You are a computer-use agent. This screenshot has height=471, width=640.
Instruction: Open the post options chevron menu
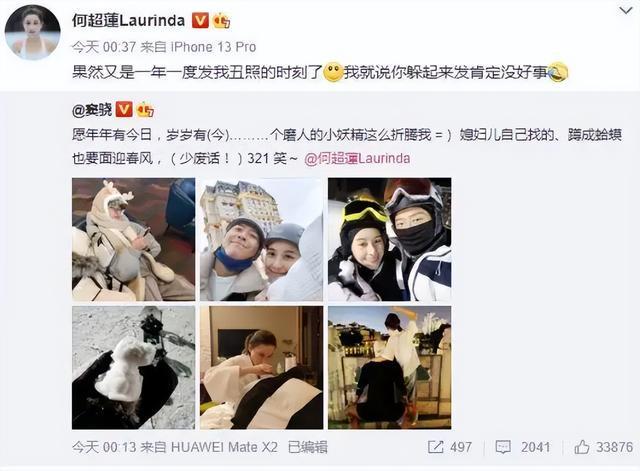pos(625,11)
